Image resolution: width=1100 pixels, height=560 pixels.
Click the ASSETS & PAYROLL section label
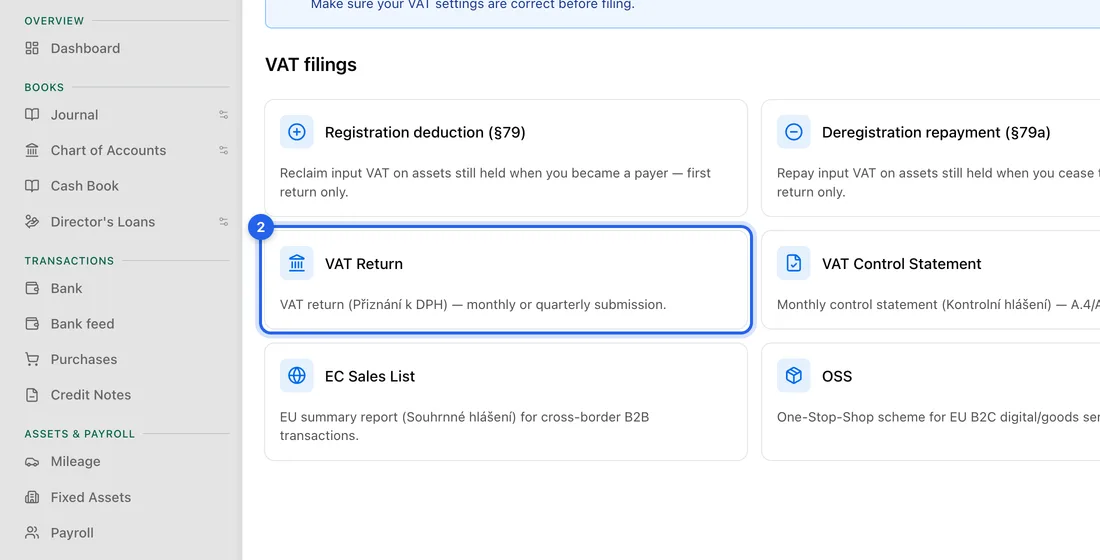tap(79, 434)
